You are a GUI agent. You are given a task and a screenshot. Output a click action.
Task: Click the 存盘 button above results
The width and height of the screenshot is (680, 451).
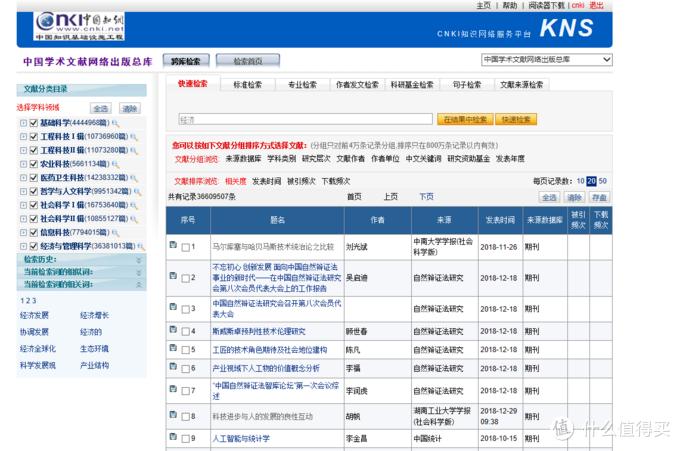[x=599, y=197]
